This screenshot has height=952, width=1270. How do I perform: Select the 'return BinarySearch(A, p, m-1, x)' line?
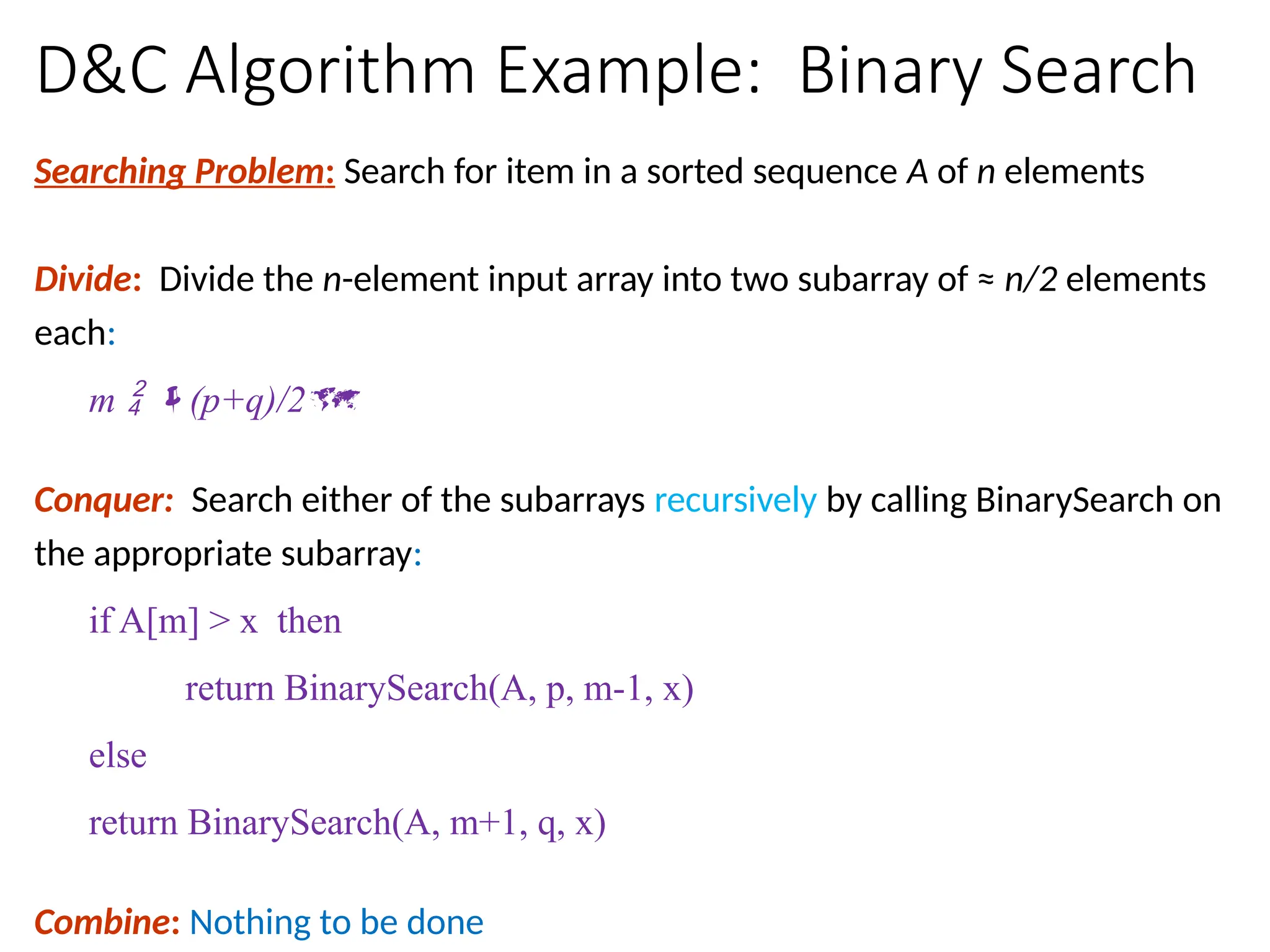(439, 689)
